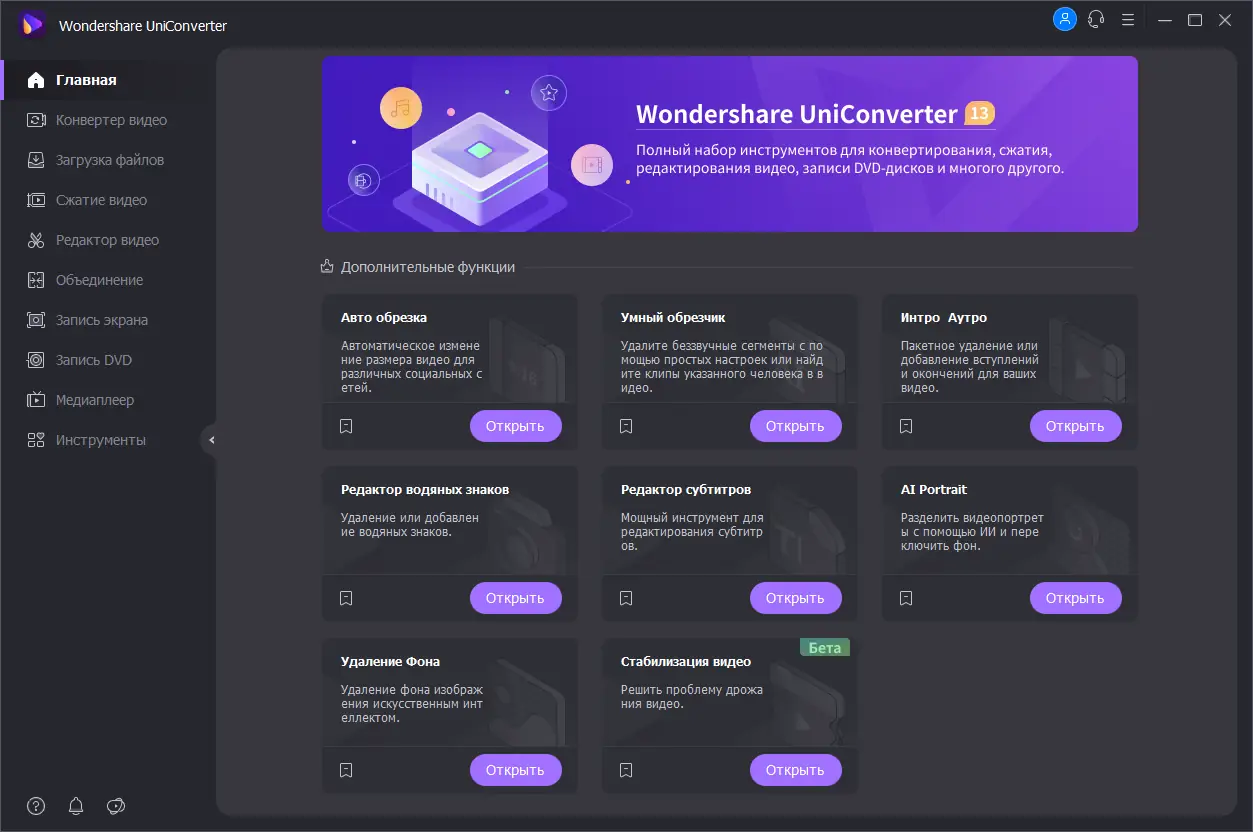Open the feedback smiley icon at bottom left
Screen dimensions: 1253x832
click(x=116, y=805)
